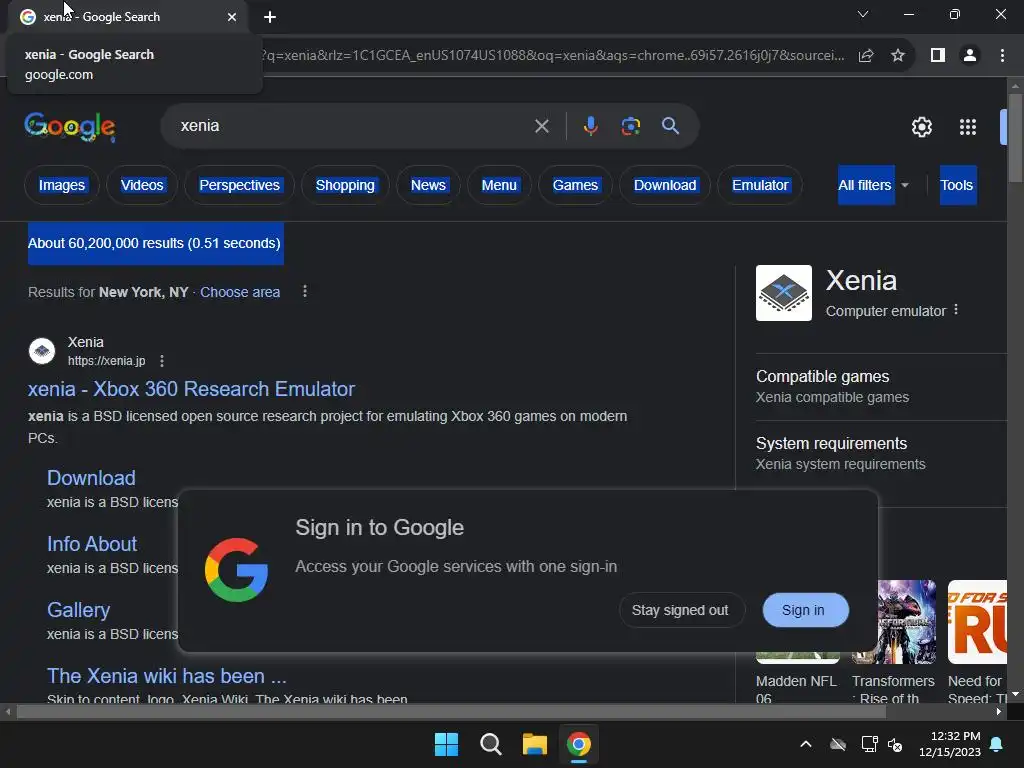This screenshot has width=1024, height=768.
Task: Show hidden system tray icons
Action: coord(806,744)
